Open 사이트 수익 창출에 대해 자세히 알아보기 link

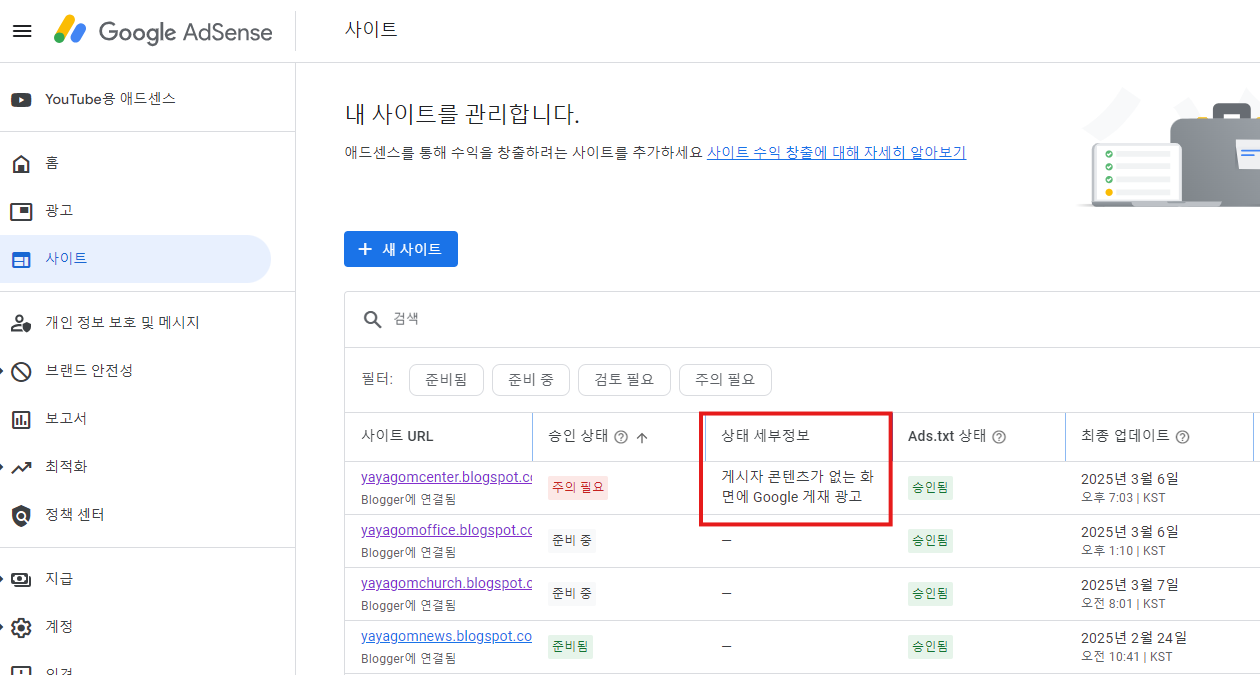click(x=836, y=153)
